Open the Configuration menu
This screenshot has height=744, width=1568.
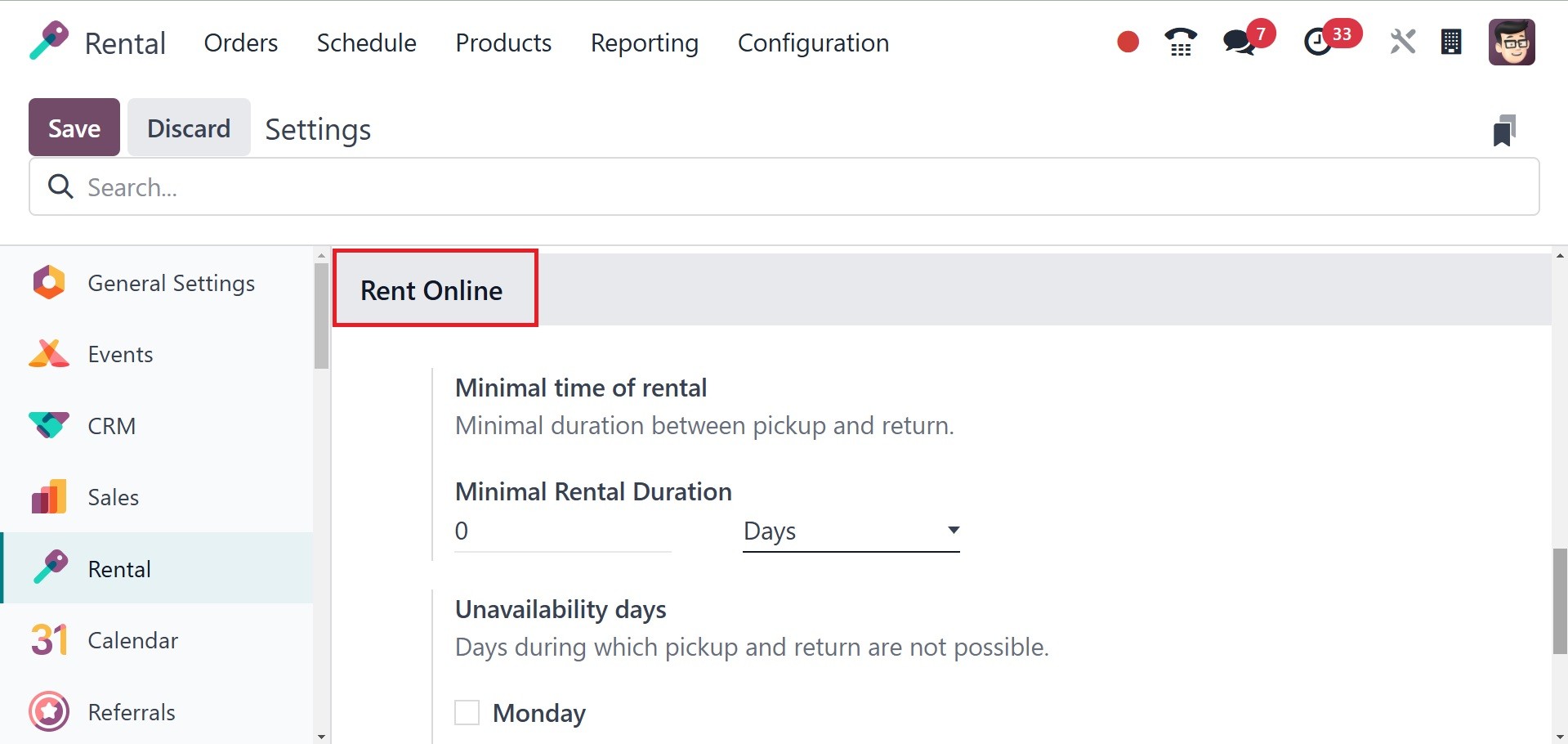tap(813, 43)
